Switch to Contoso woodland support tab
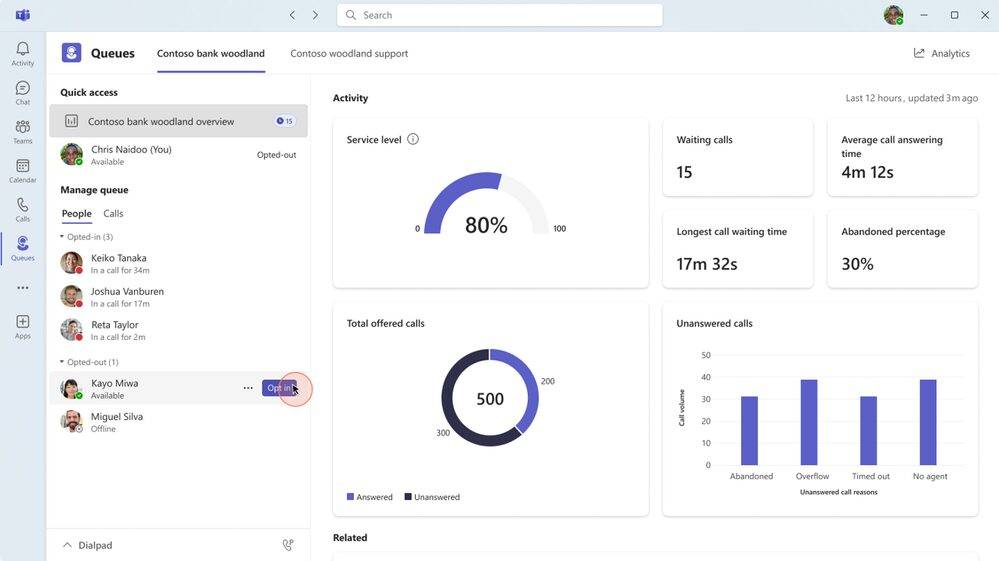 [349, 53]
